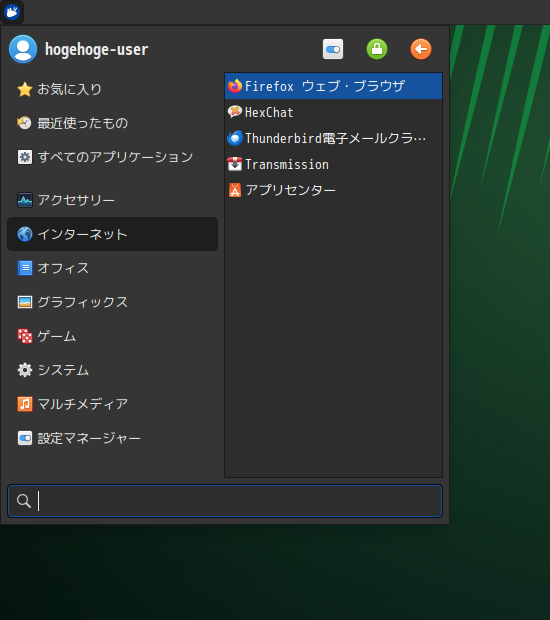Launch Firefox ウェブ・ブラウザ
The width and height of the screenshot is (550, 620).
point(333,86)
